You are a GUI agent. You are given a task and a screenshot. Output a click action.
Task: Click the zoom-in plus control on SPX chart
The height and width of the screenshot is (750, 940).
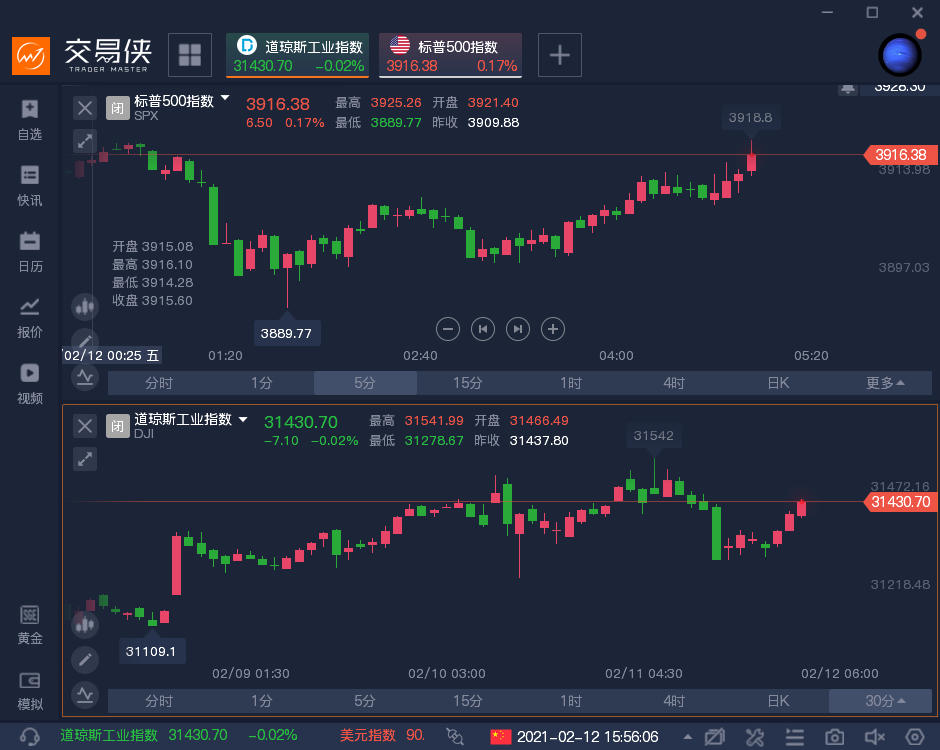[552, 329]
